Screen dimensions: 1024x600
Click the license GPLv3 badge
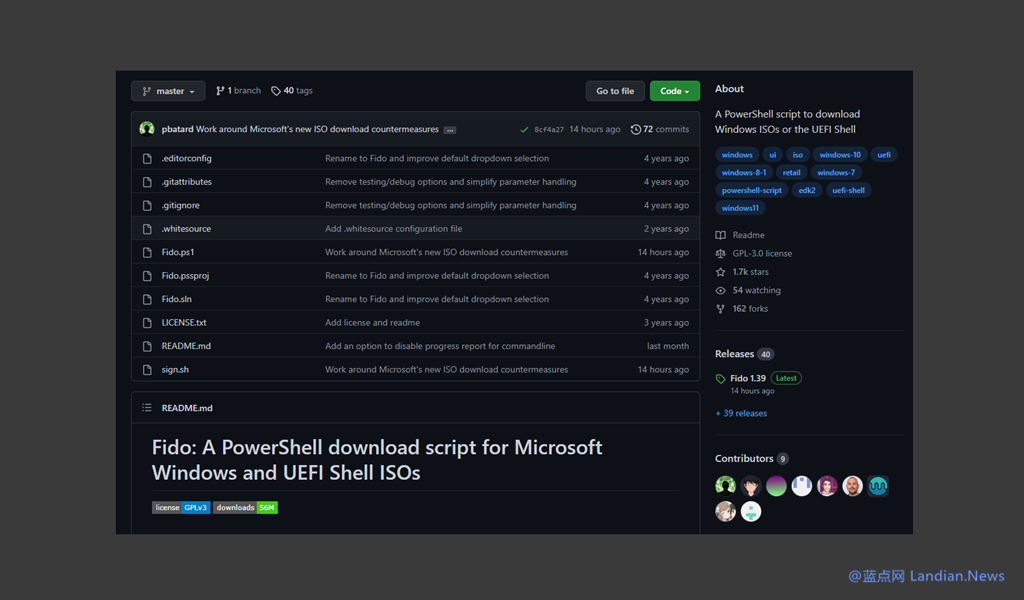pos(181,508)
